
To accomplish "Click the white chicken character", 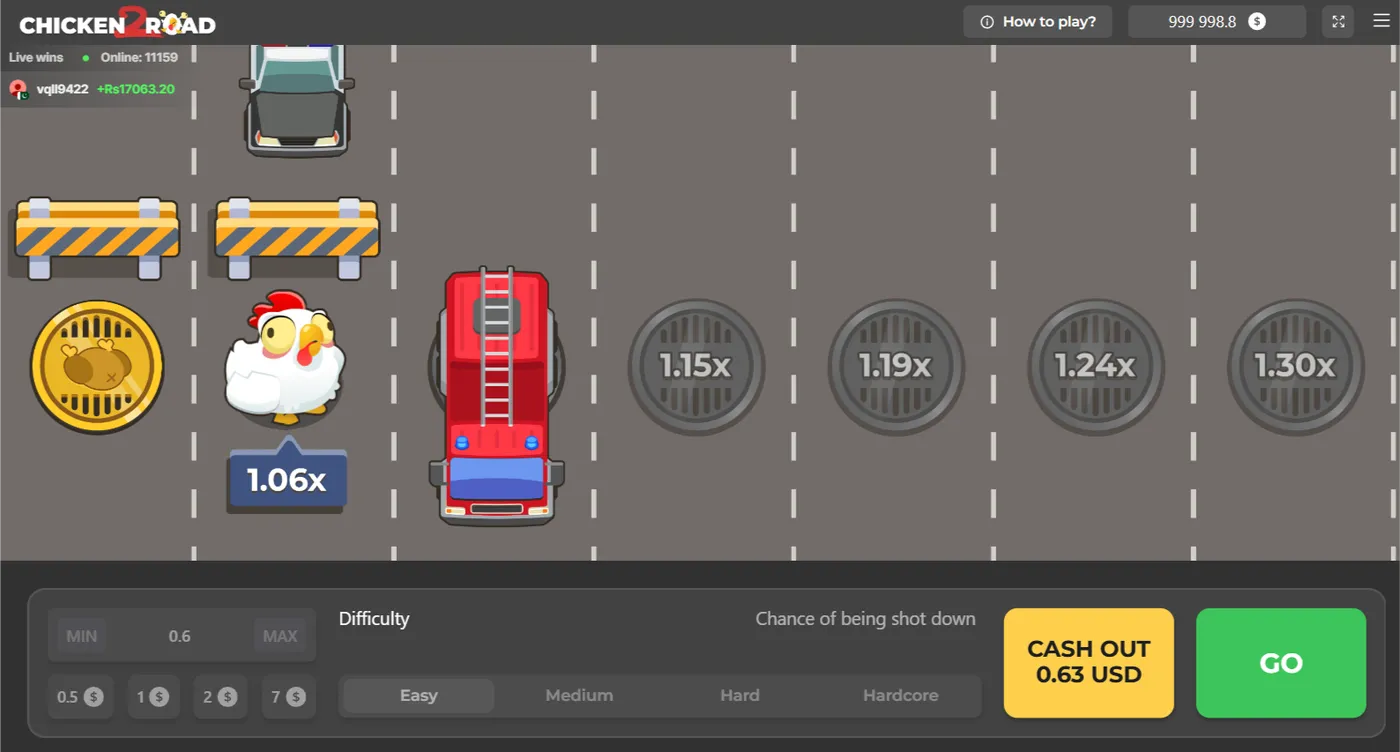I will (286, 357).
